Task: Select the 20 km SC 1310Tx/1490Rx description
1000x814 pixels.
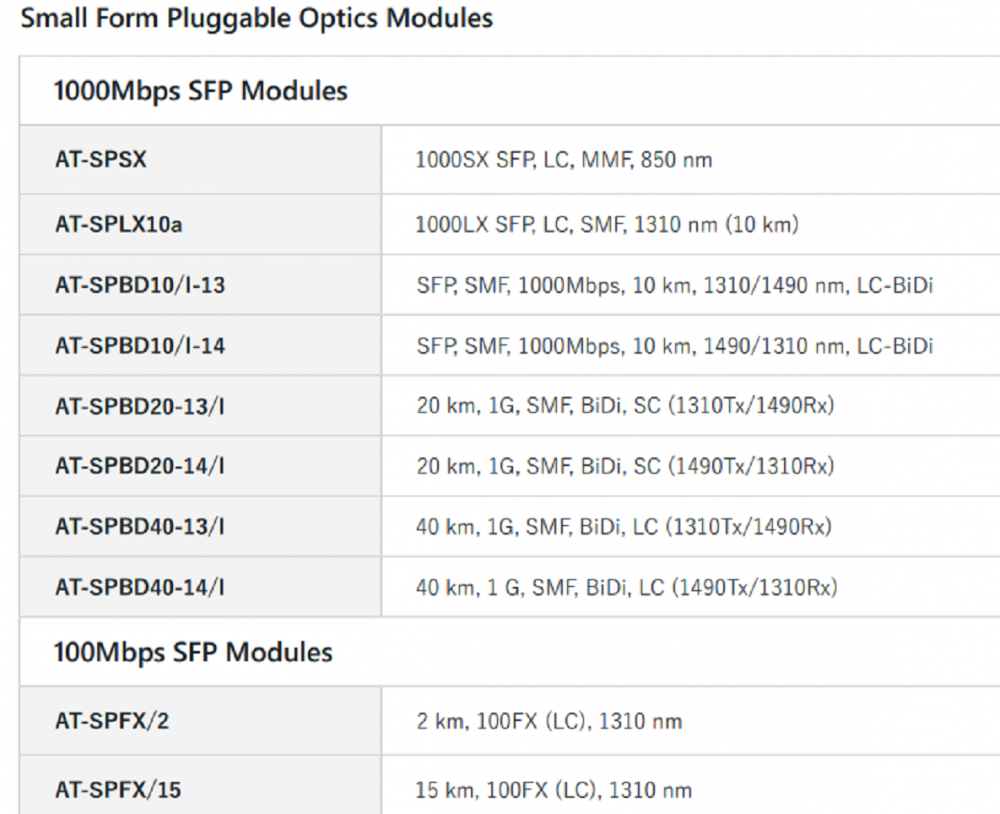Action: coord(625,406)
